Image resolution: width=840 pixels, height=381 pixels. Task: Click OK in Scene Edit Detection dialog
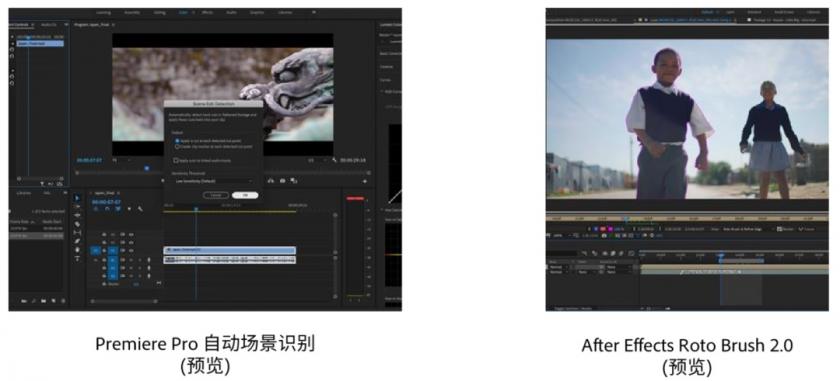tap(245, 195)
